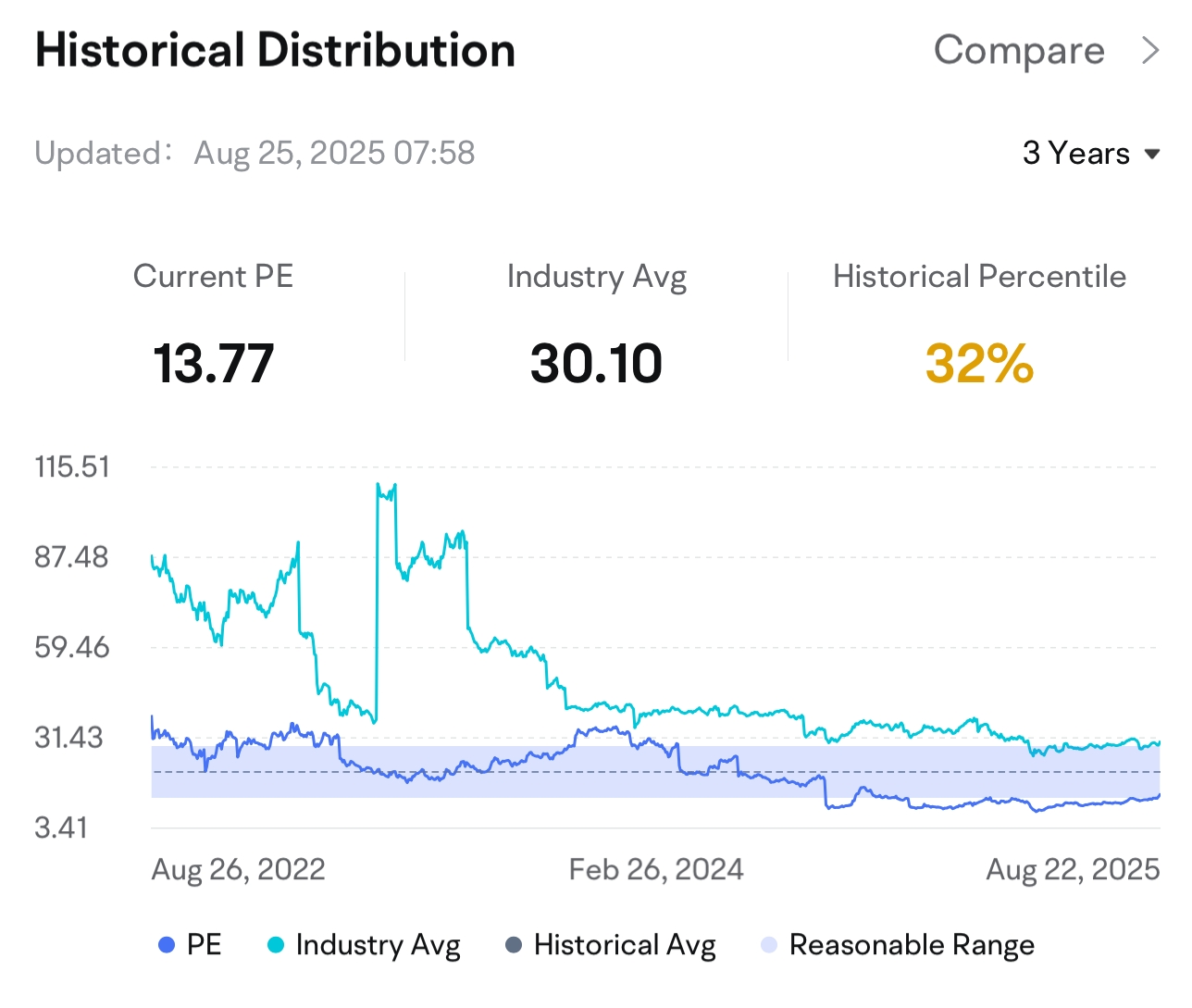Click the Feb 26, 2024 axis date
Screen dimensions: 1192x1008
coord(655,869)
